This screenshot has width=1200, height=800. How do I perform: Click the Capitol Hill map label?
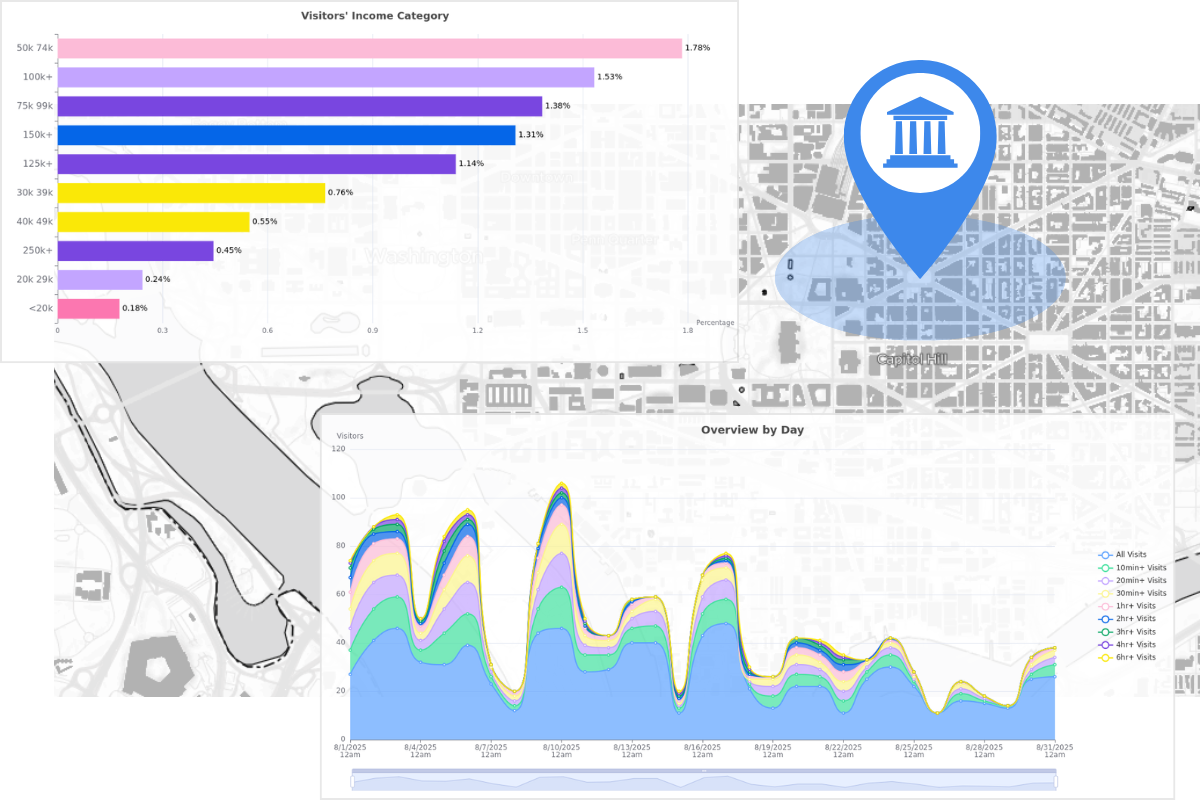click(911, 359)
